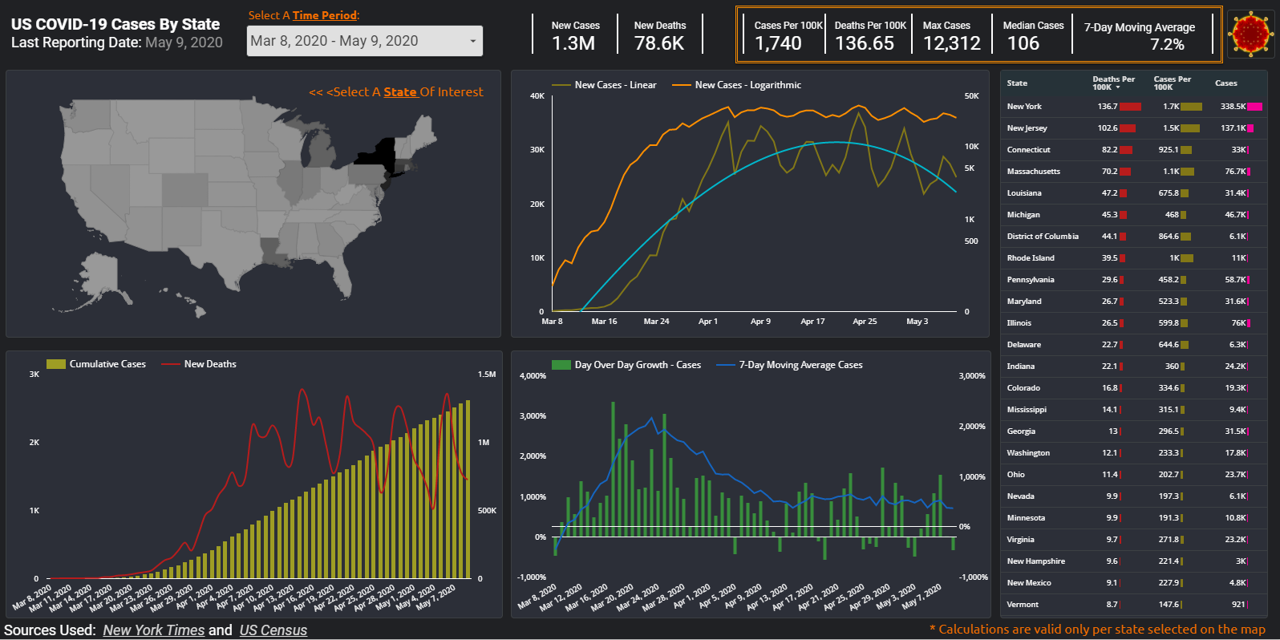
Task: Click the New York cases magenta bar
Action: [x=1255, y=106]
